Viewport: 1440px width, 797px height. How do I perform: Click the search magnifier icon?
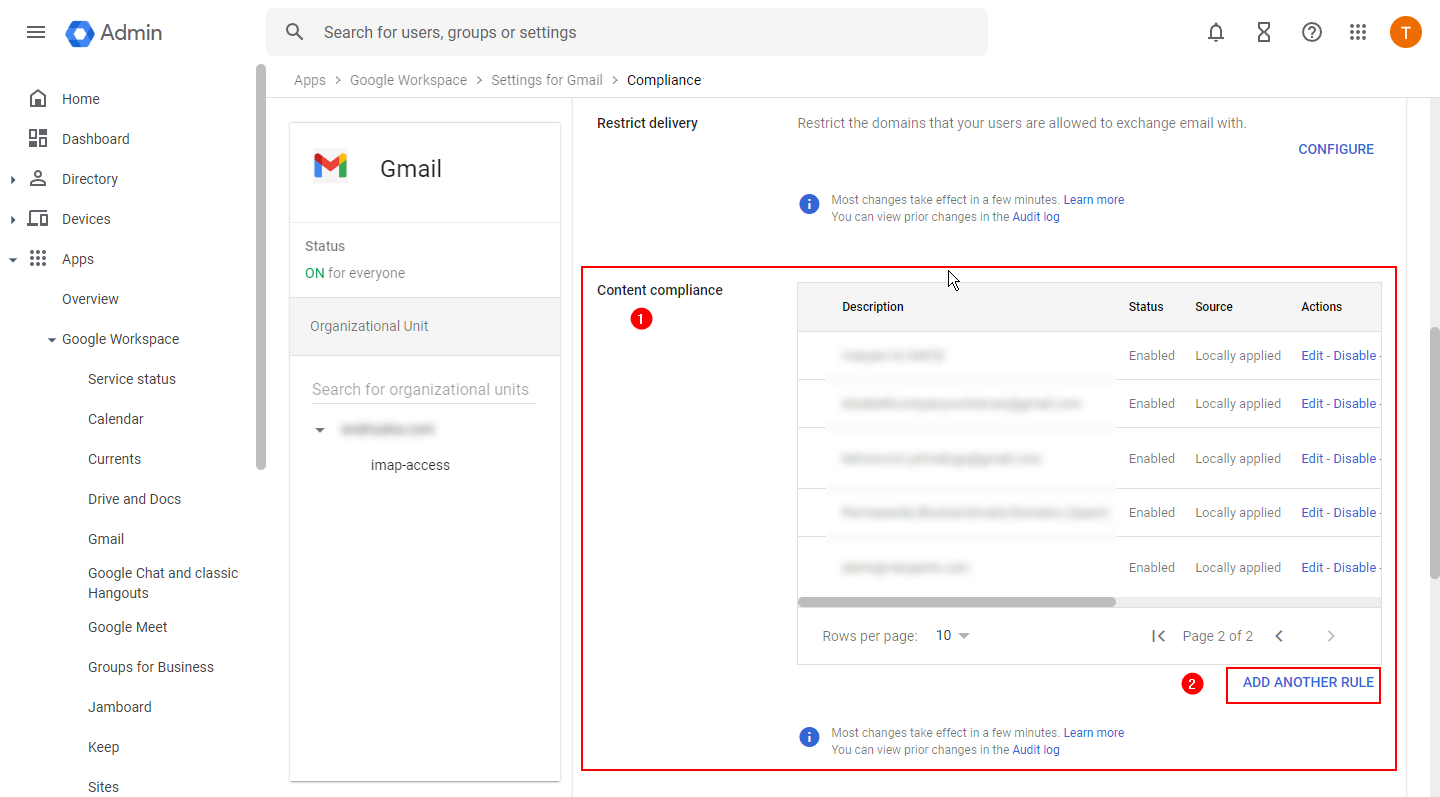tap(294, 32)
